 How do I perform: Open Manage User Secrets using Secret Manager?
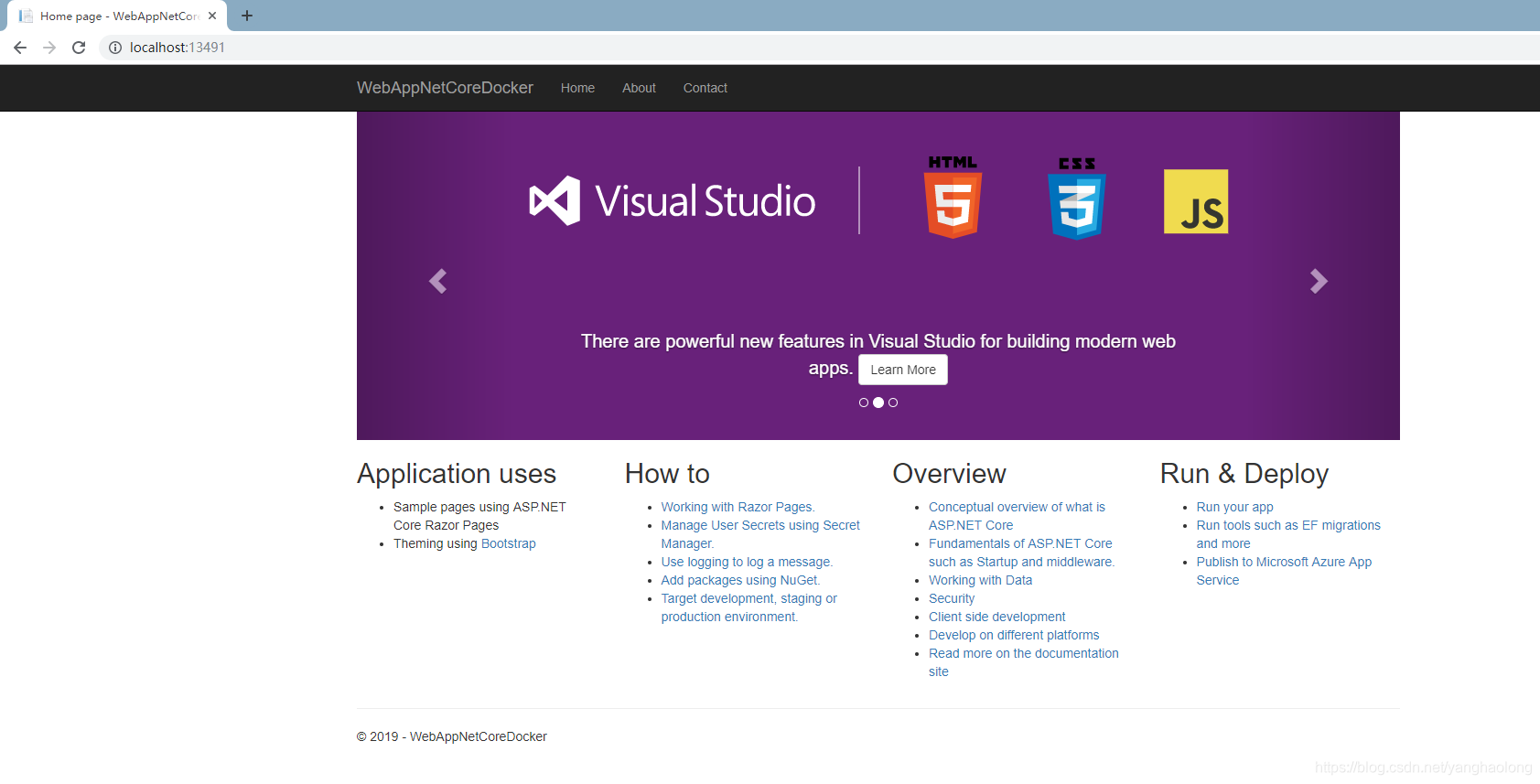(x=760, y=534)
